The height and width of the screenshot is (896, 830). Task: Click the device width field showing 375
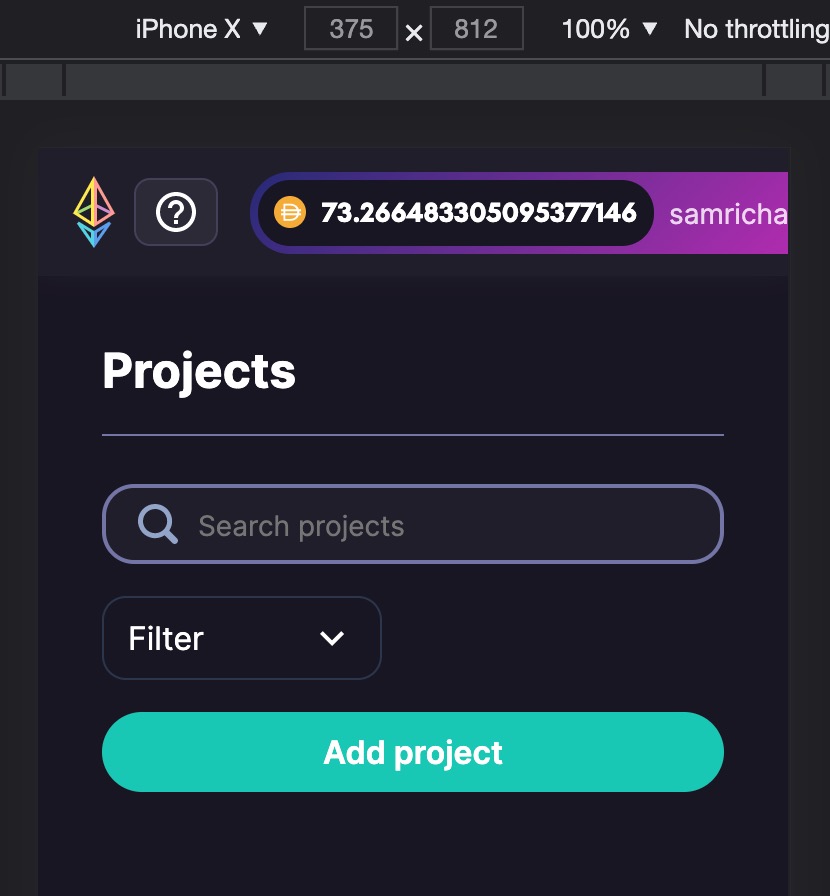click(350, 28)
